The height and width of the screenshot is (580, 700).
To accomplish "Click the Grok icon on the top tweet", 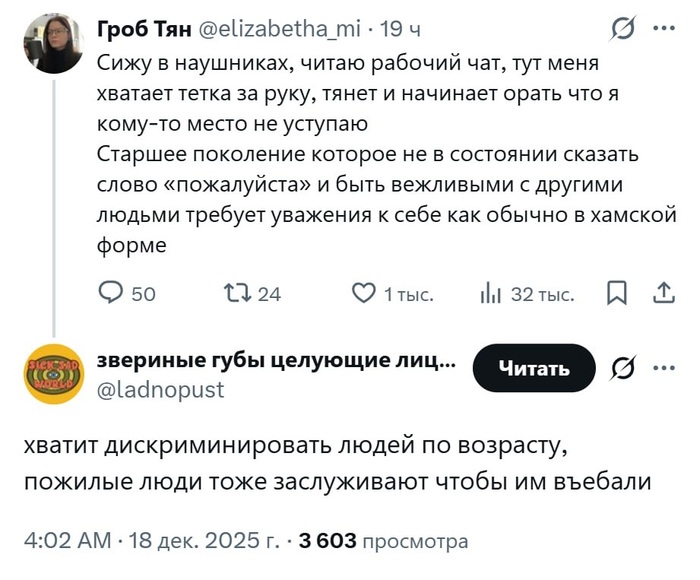I will coord(619,31).
